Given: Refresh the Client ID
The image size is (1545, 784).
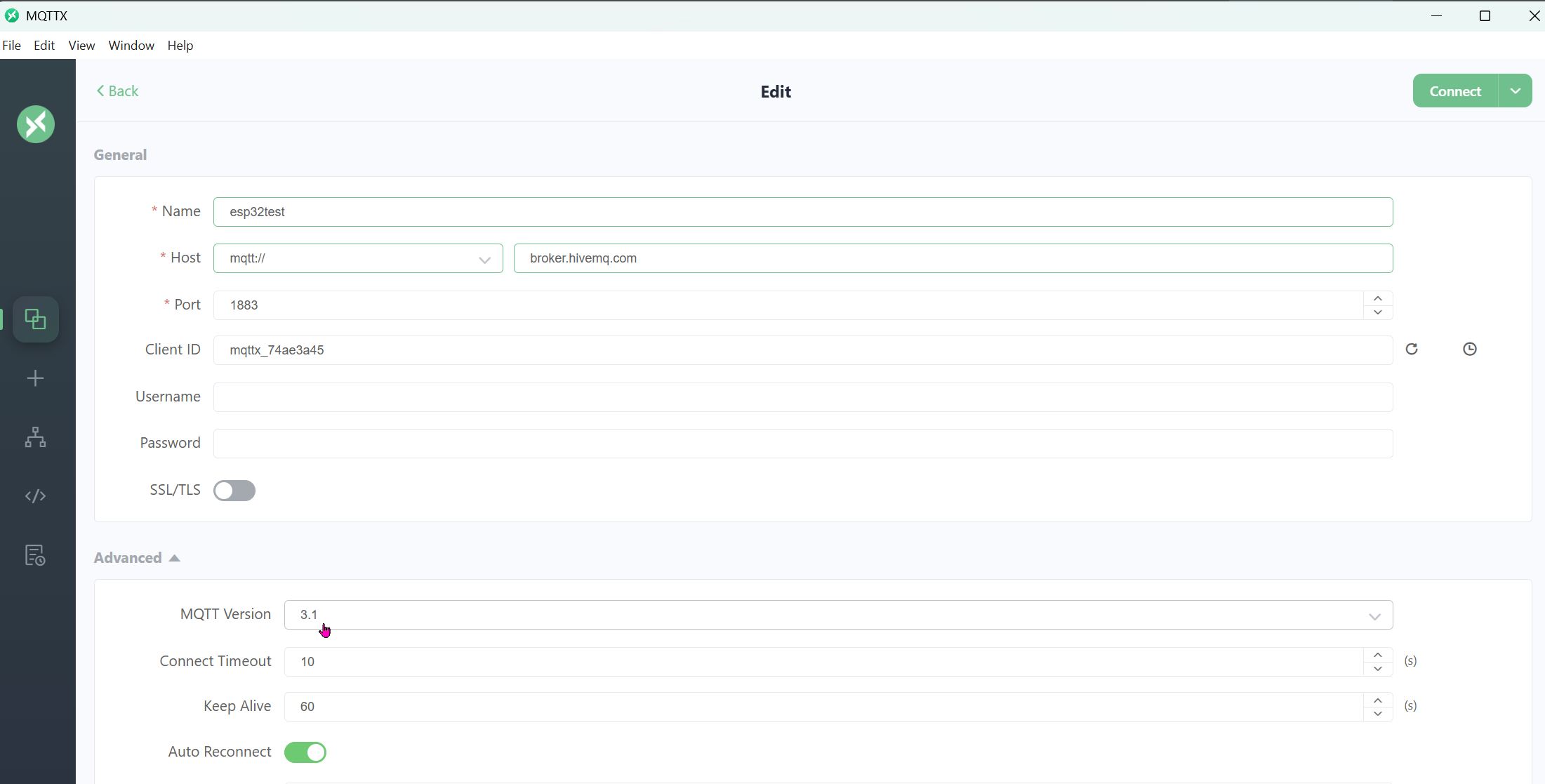Looking at the screenshot, I should coord(1412,349).
